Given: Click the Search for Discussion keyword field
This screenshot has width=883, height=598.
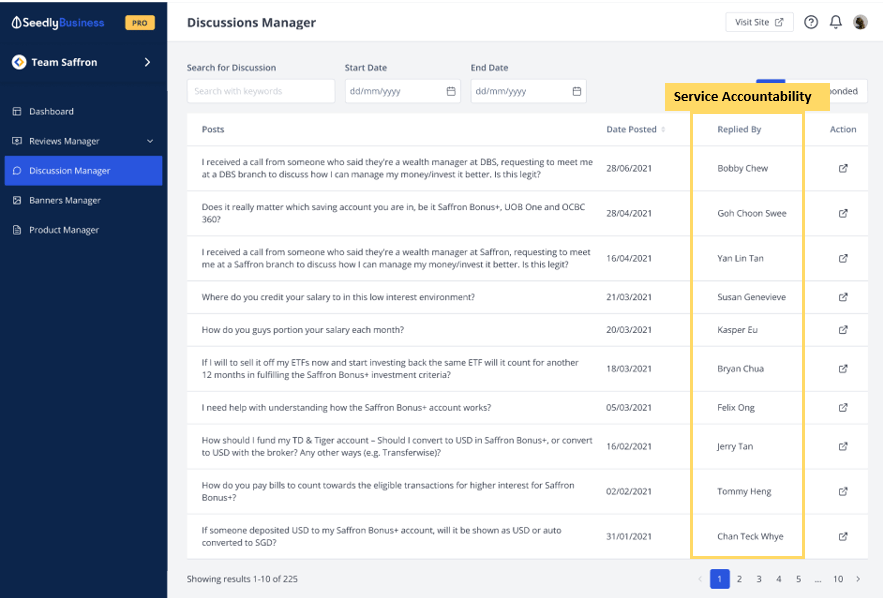Looking at the screenshot, I should tap(261, 91).
